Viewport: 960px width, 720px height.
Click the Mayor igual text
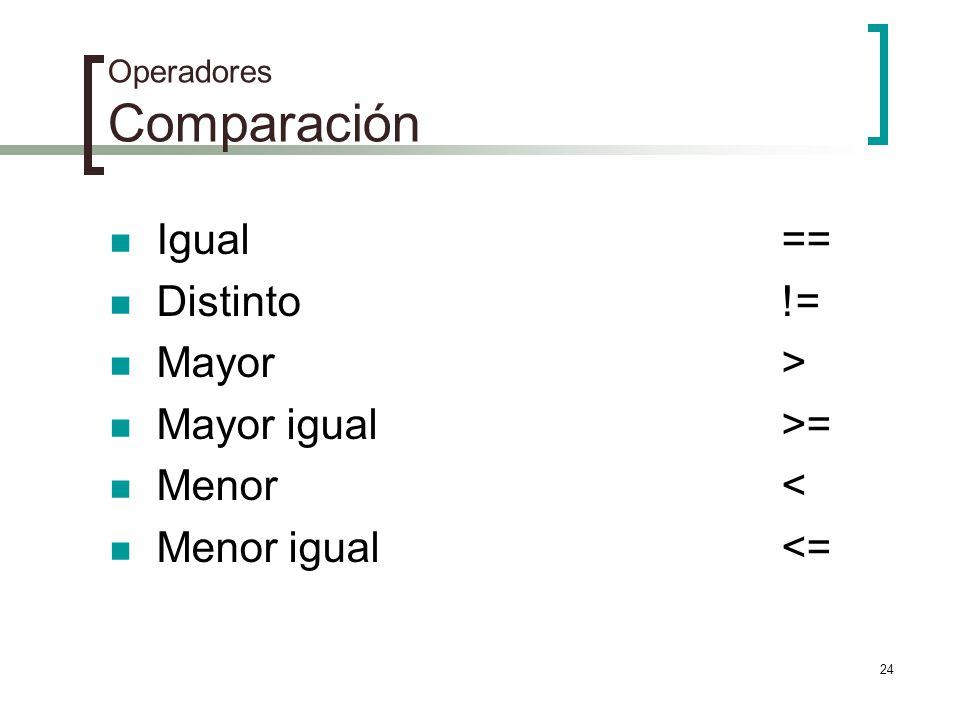click(x=268, y=426)
